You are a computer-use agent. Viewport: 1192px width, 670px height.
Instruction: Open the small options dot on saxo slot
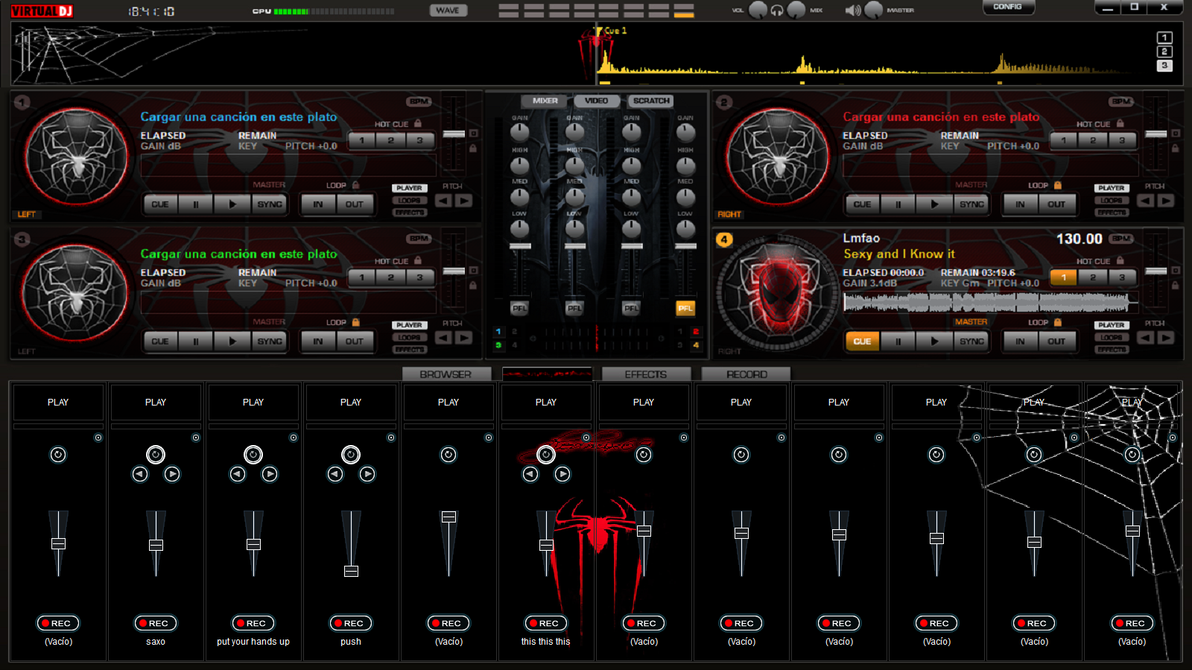coord(196,438)
